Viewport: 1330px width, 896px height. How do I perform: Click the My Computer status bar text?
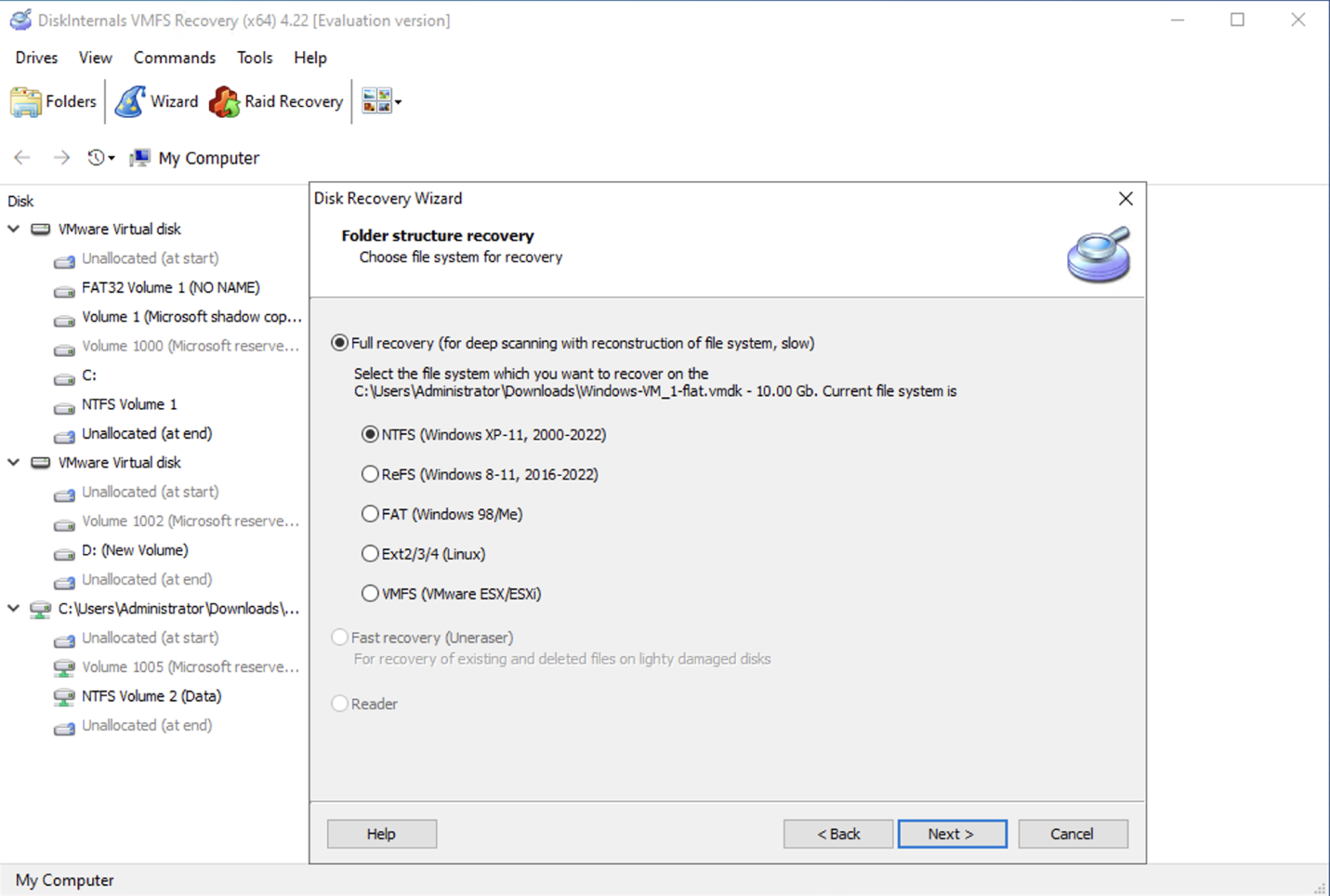[x=64, y=880]
